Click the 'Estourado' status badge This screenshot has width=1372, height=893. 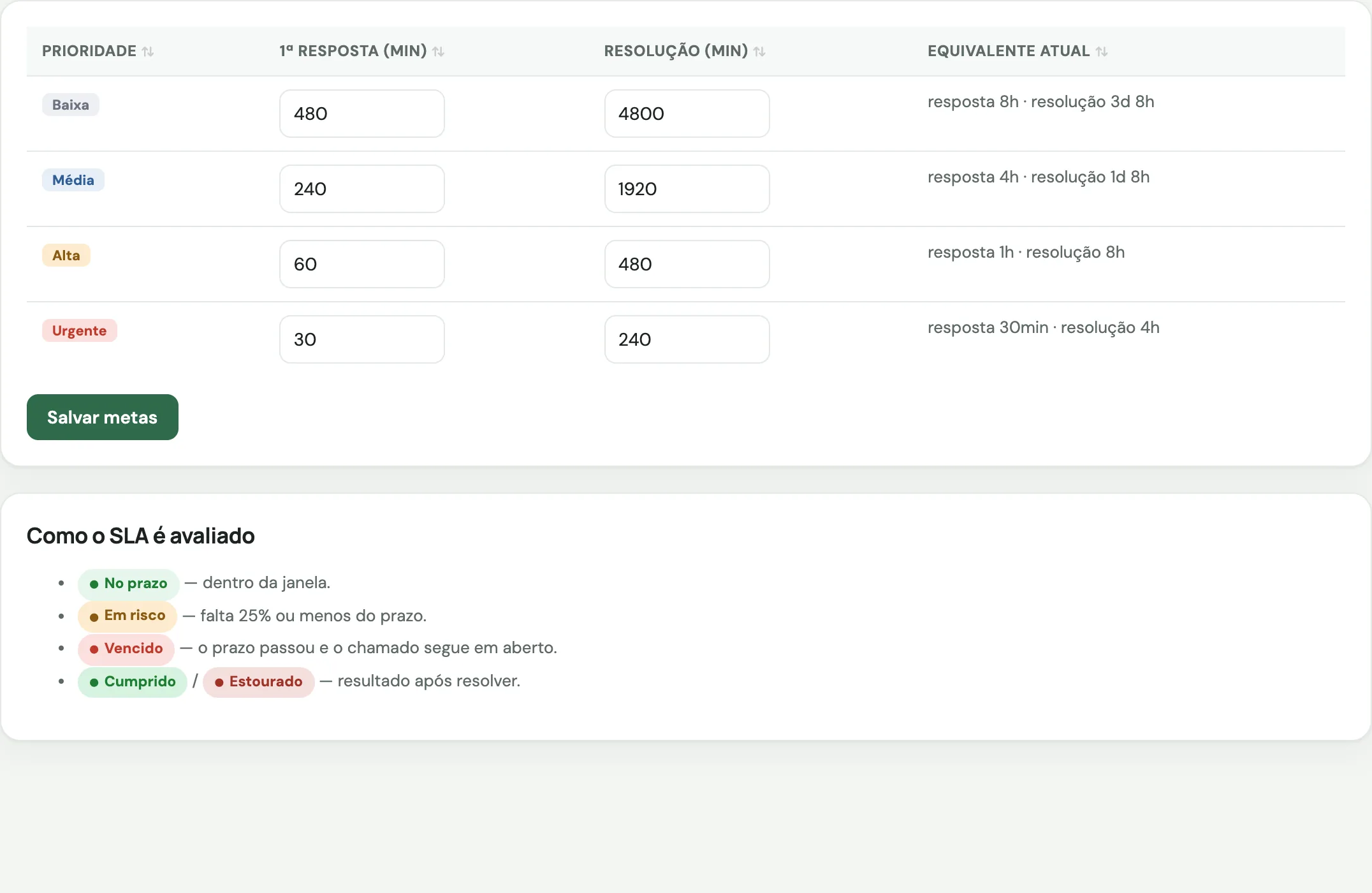click(259, 682)
